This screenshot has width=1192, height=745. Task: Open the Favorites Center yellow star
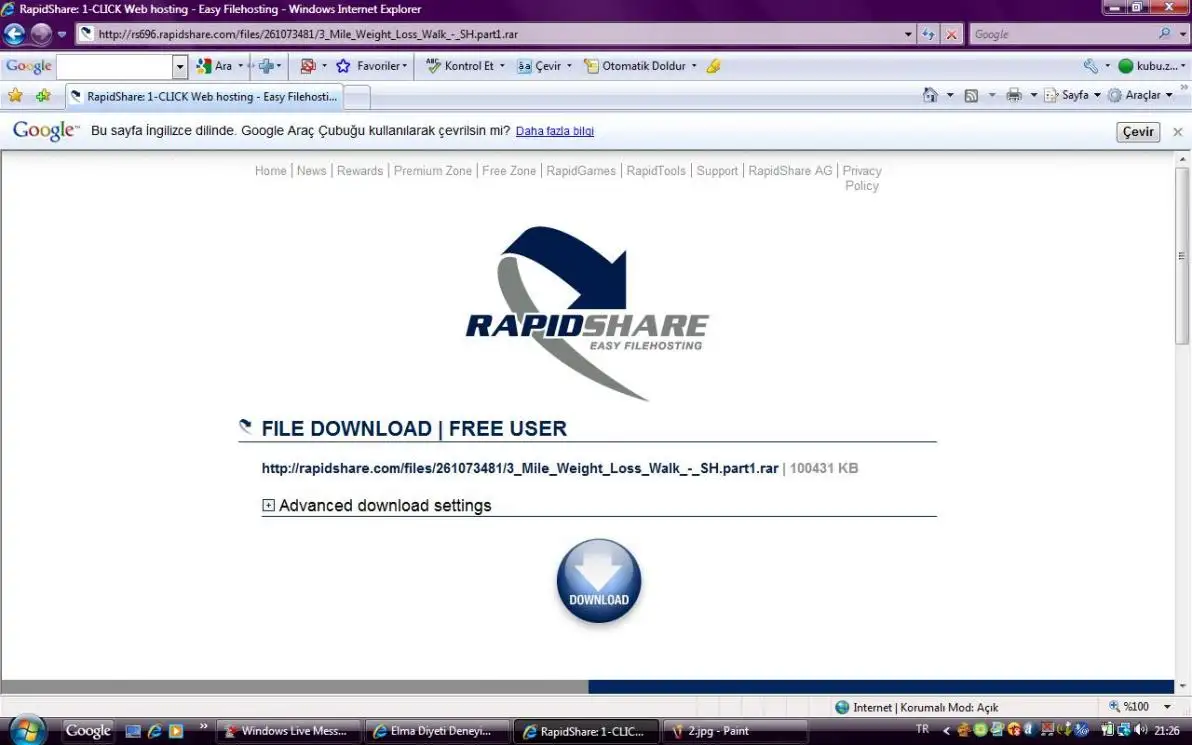(x=15, y=96)
